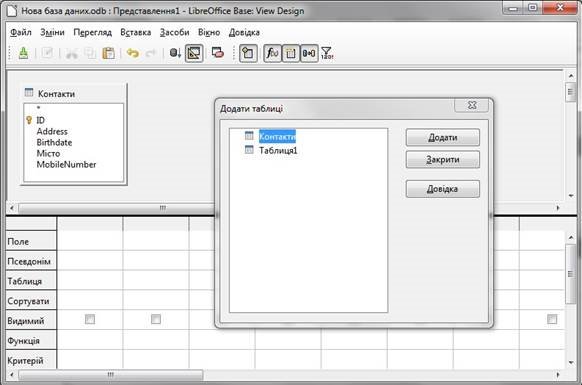This screenshot has width=582, height=385.
Task: Toggle the Design View icon
Action: [194, 53]
